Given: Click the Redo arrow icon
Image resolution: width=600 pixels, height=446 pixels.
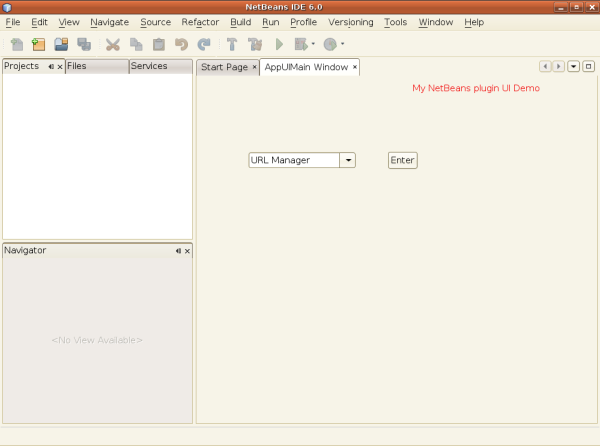Looking at the screenshot, I should tap(204, 44).
